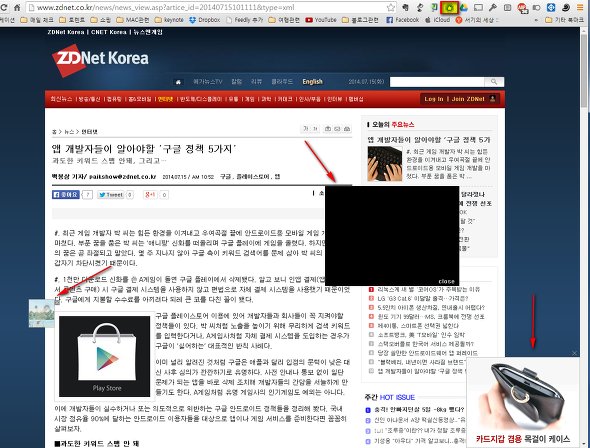Show hidden bookmarks with the chevron
The width and height of the screenshot is (590, 448).
point(536,20)
